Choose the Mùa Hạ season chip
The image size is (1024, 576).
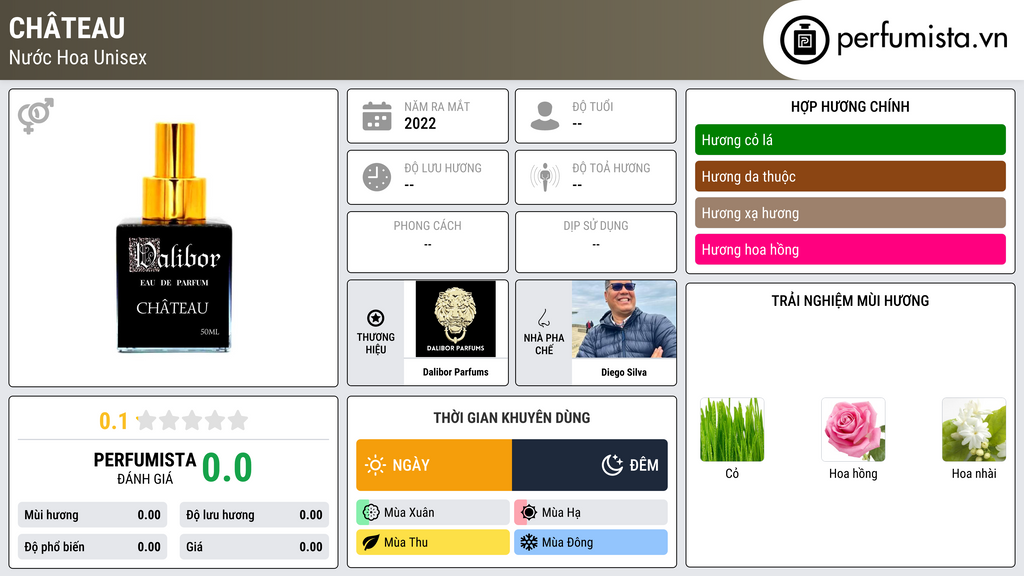pos(591,513)
